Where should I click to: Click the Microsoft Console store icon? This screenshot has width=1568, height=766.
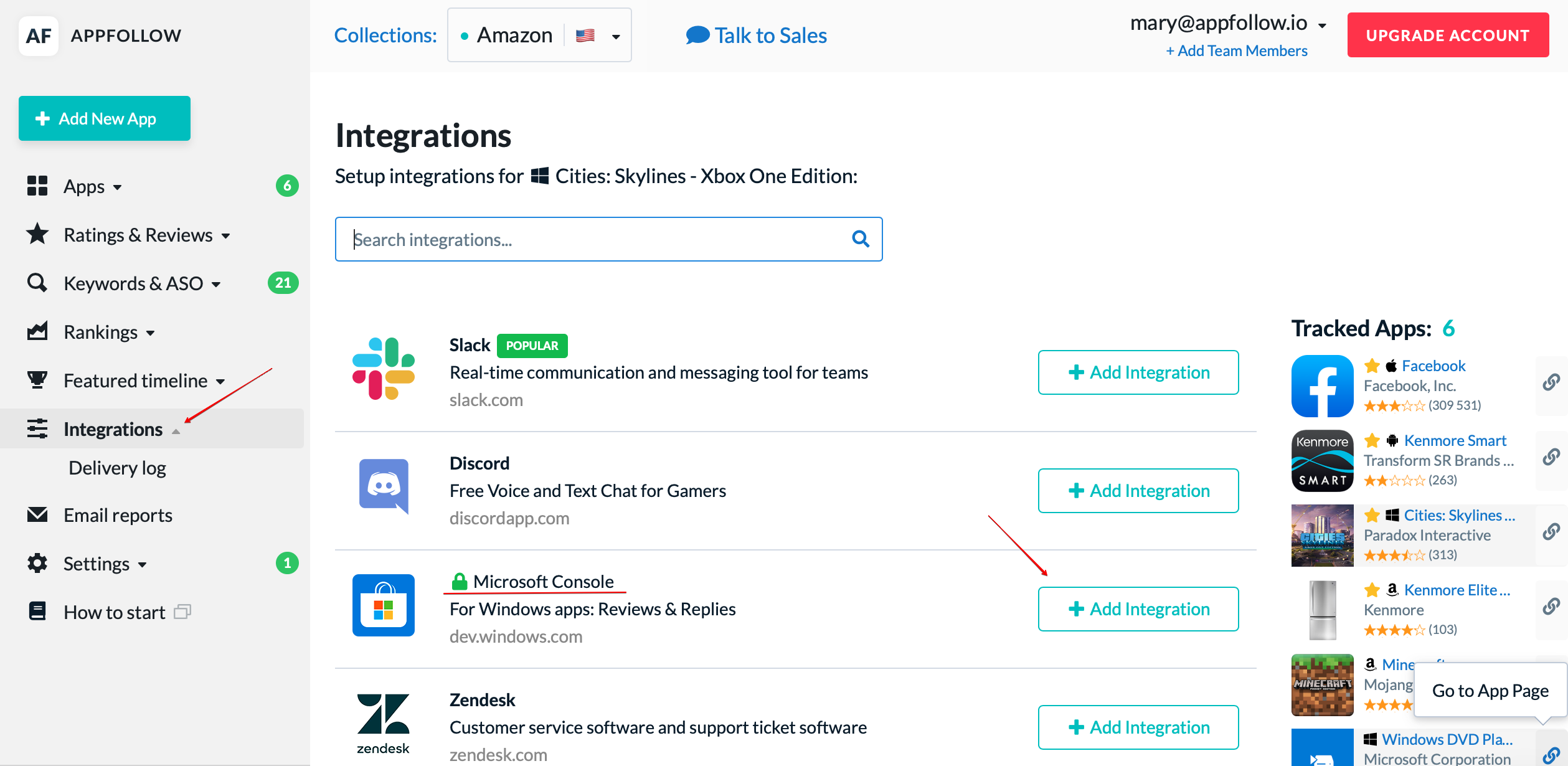(384, 605)
